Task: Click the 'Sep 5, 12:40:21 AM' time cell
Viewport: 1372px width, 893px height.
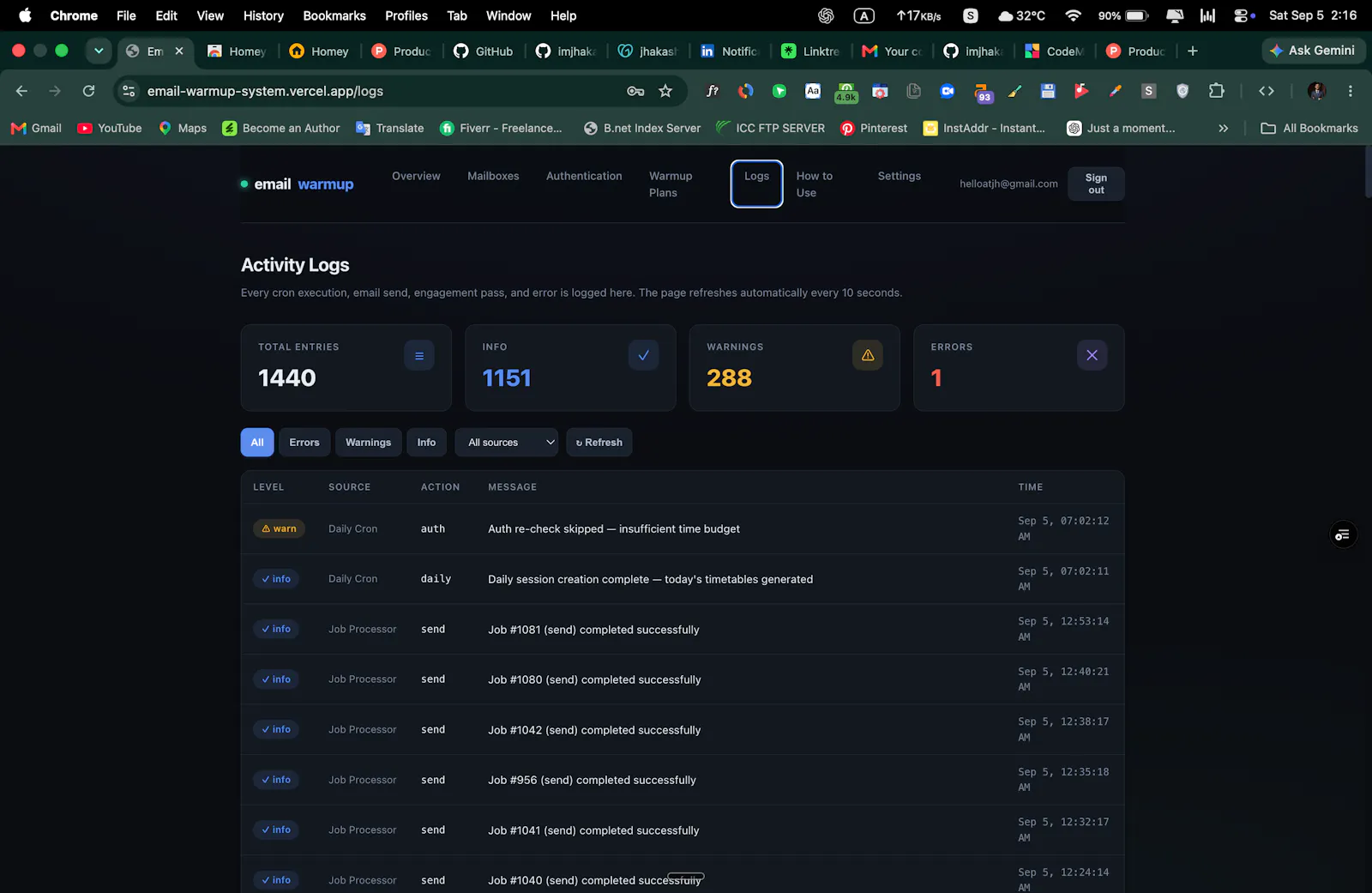Action: click(1063, 679)
